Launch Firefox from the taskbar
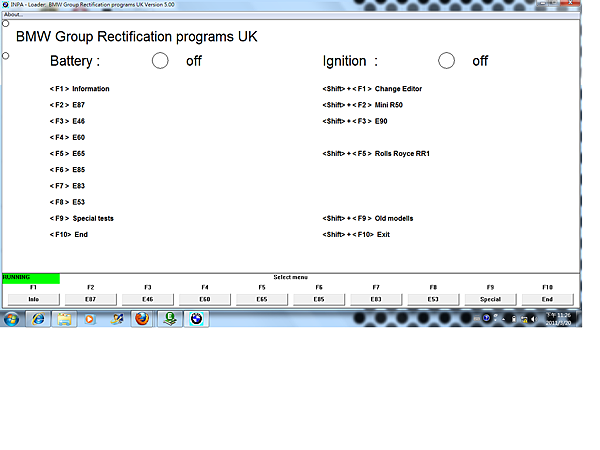 tap(142, 319)
